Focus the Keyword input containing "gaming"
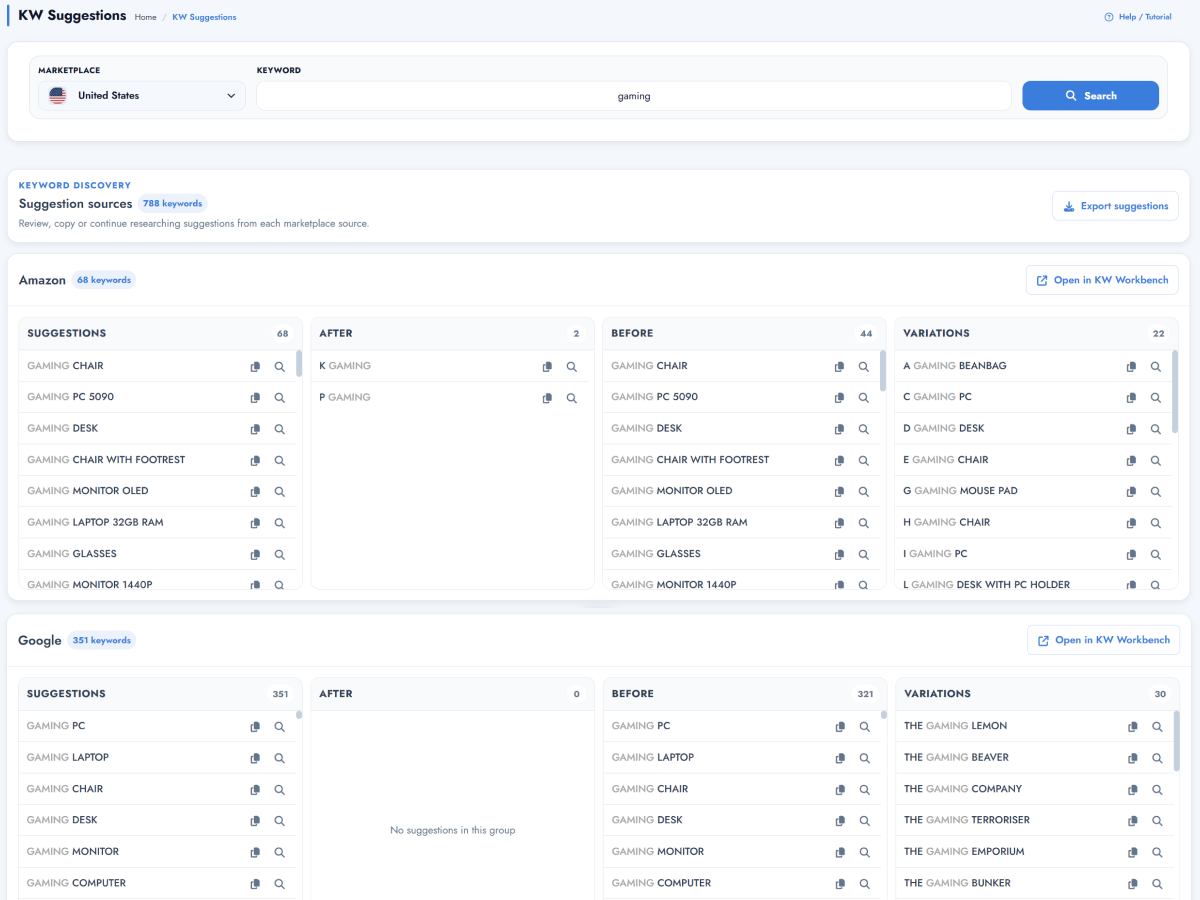Viewport: 1200px width, 900px height. [x=634, y=96]
